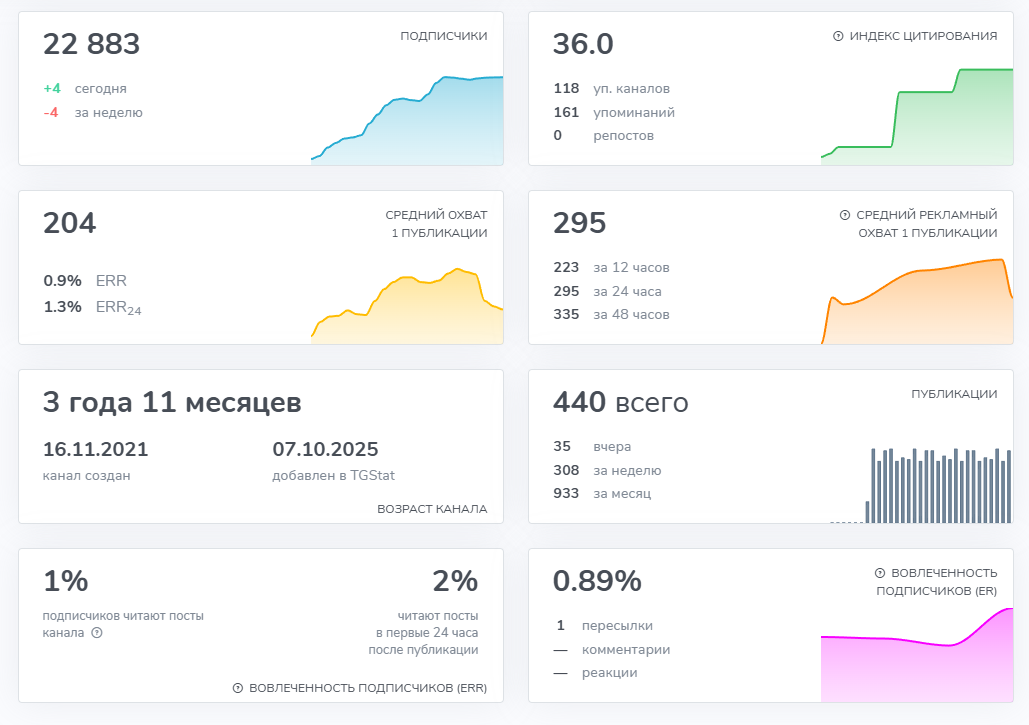Viewport: 1029px width, 725px height.
Task: Open help icon next to Вовлеченность подписчиков (ERR)
Action: 238,688
